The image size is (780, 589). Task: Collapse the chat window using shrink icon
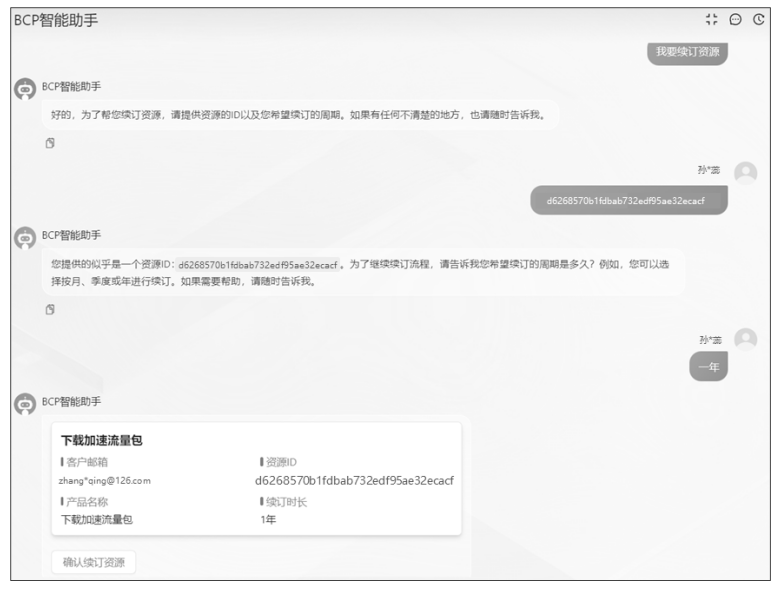coord(711,19)
